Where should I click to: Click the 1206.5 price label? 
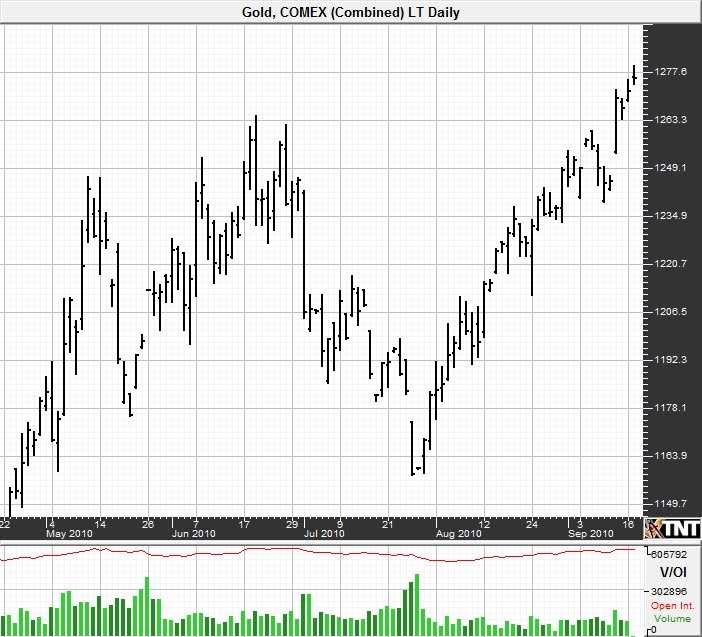point(670,312)
